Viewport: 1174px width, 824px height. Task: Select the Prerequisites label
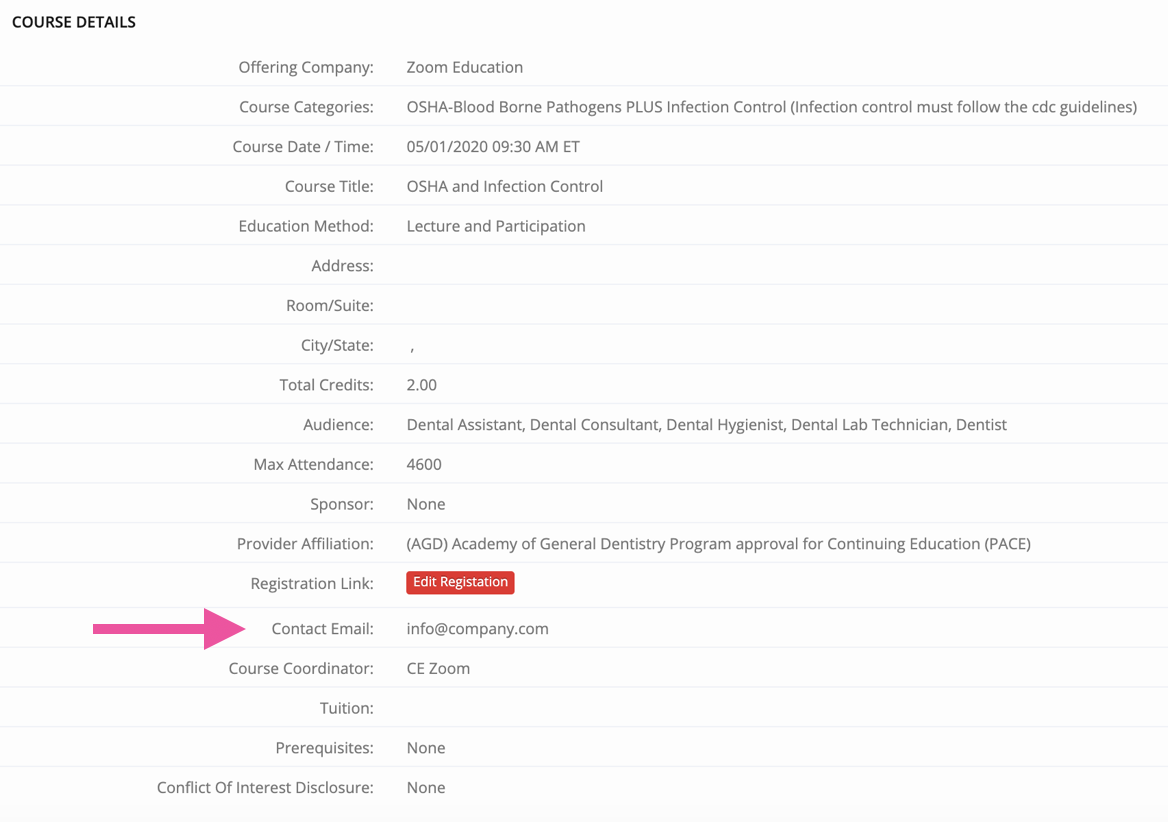(325, 748)
